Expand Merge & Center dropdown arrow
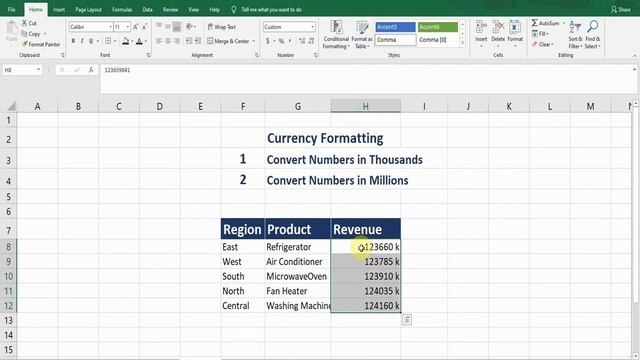 coord(254,41)
